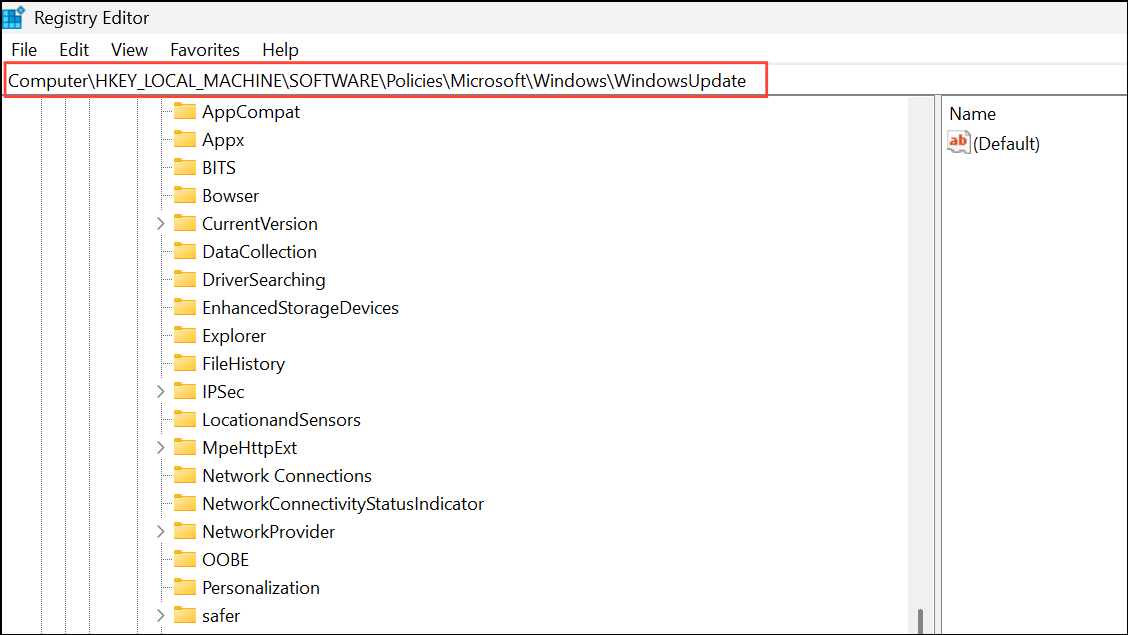Viewport: 1128px width, 635px height.
Task: Select the Network Connections key
Action: tap(286, 476)
